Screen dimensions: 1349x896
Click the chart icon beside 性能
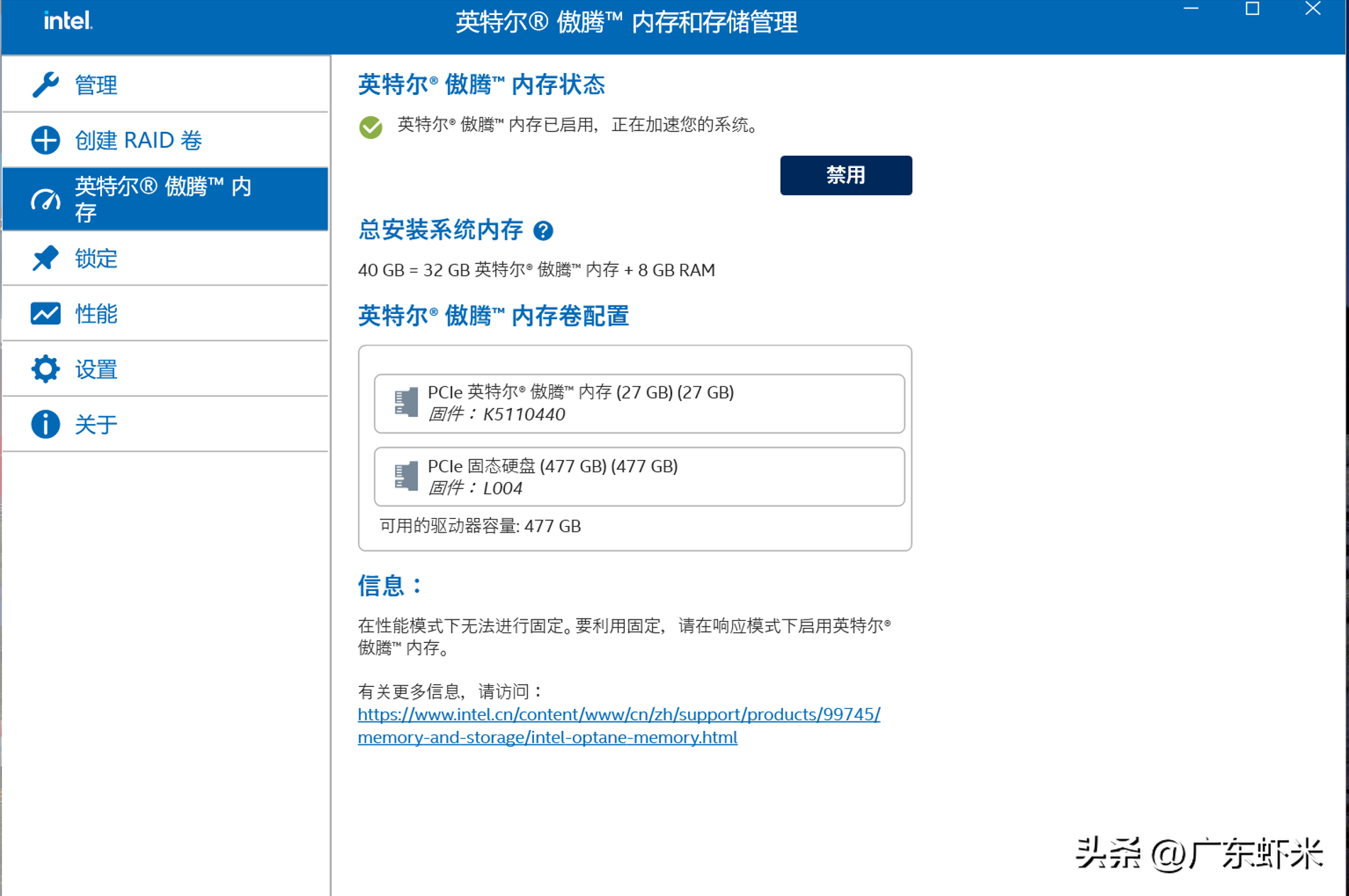point(45,313)
